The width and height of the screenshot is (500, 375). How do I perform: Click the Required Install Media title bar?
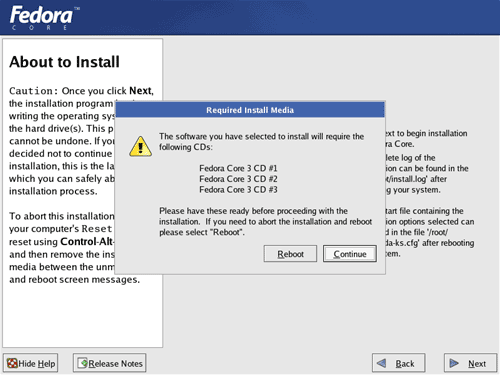250,110
